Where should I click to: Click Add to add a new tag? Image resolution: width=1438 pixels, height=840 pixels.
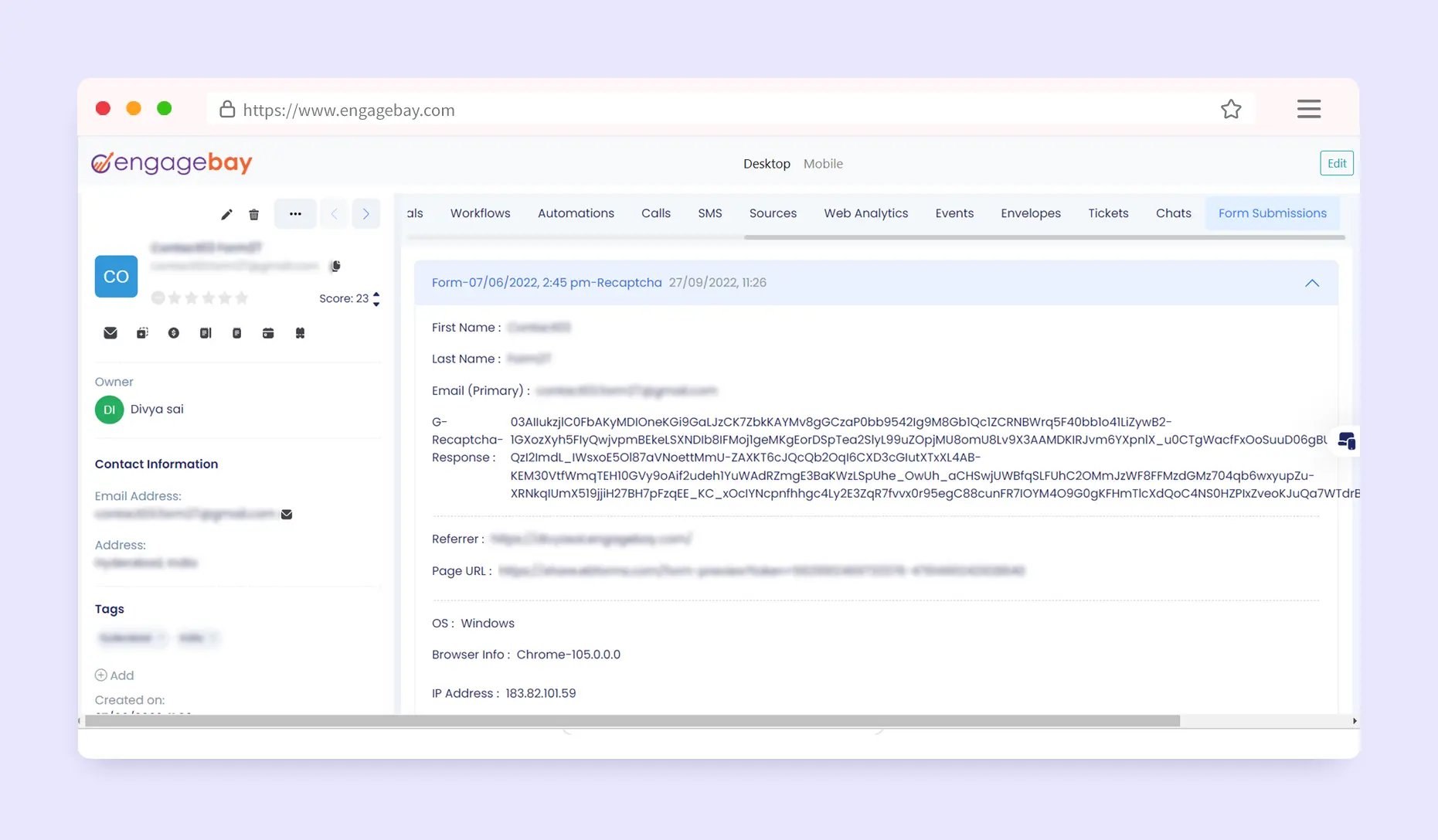115,675
